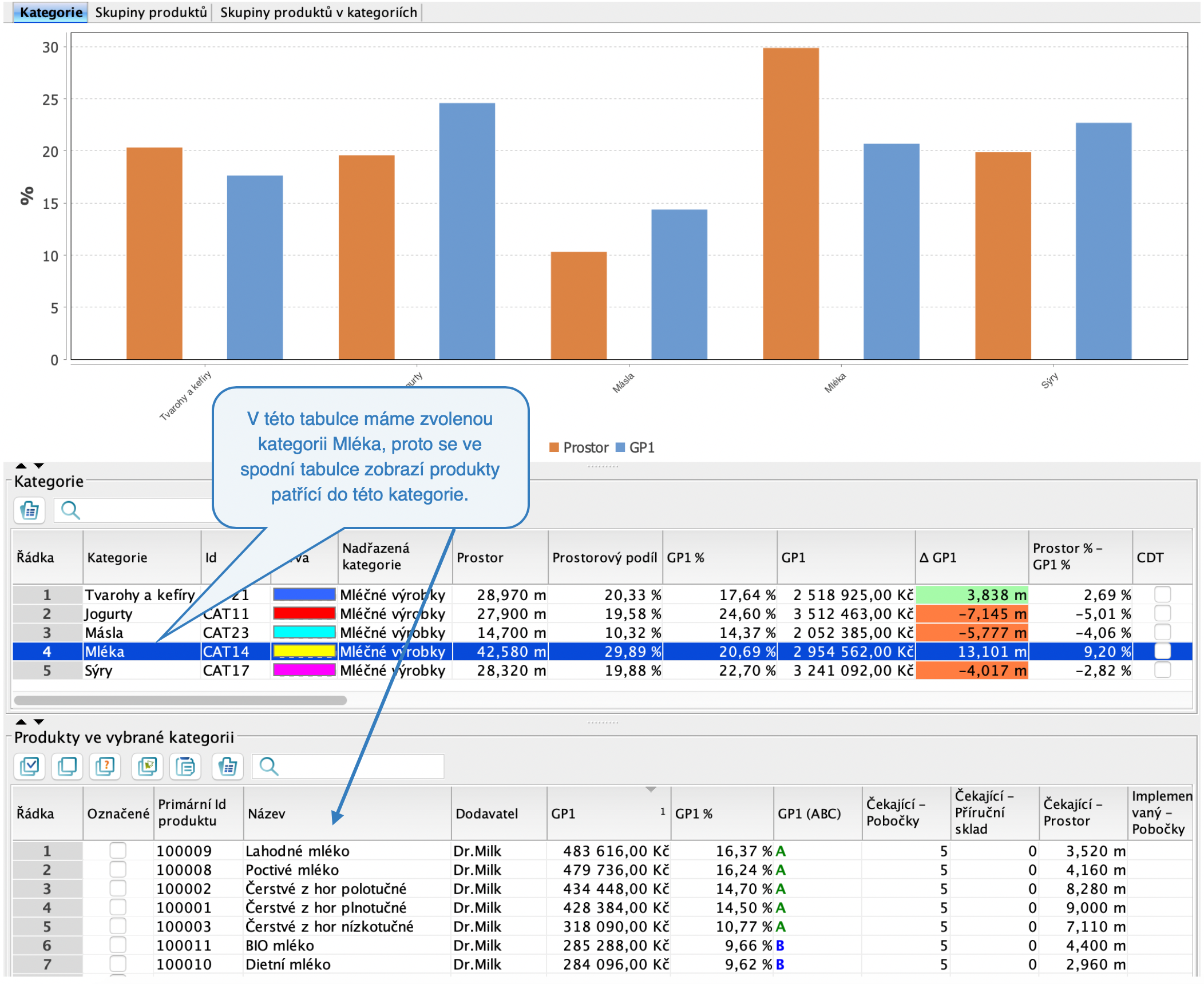Sort products by Dodavatel column header
The image size is (1204, 984).
pos(498,814)
